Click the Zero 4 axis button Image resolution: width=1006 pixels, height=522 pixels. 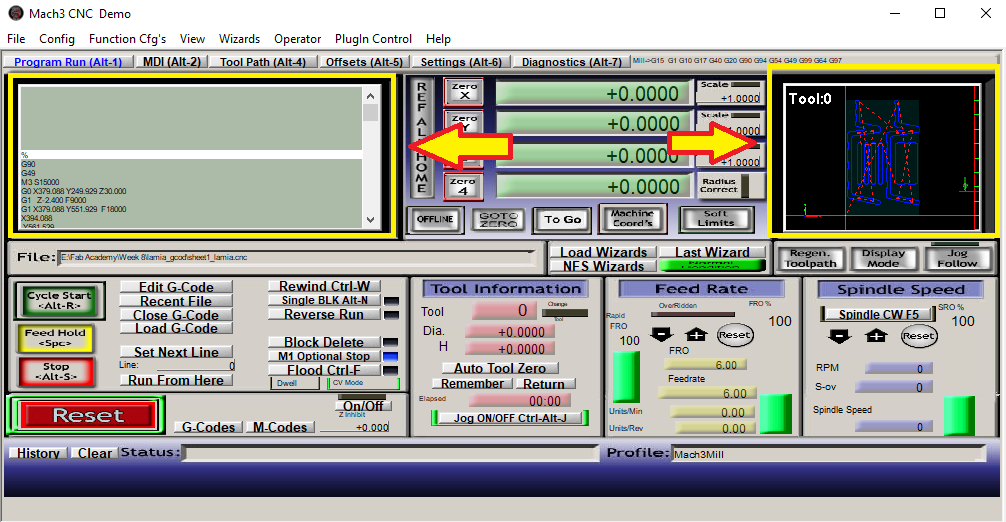coord(463,187)
